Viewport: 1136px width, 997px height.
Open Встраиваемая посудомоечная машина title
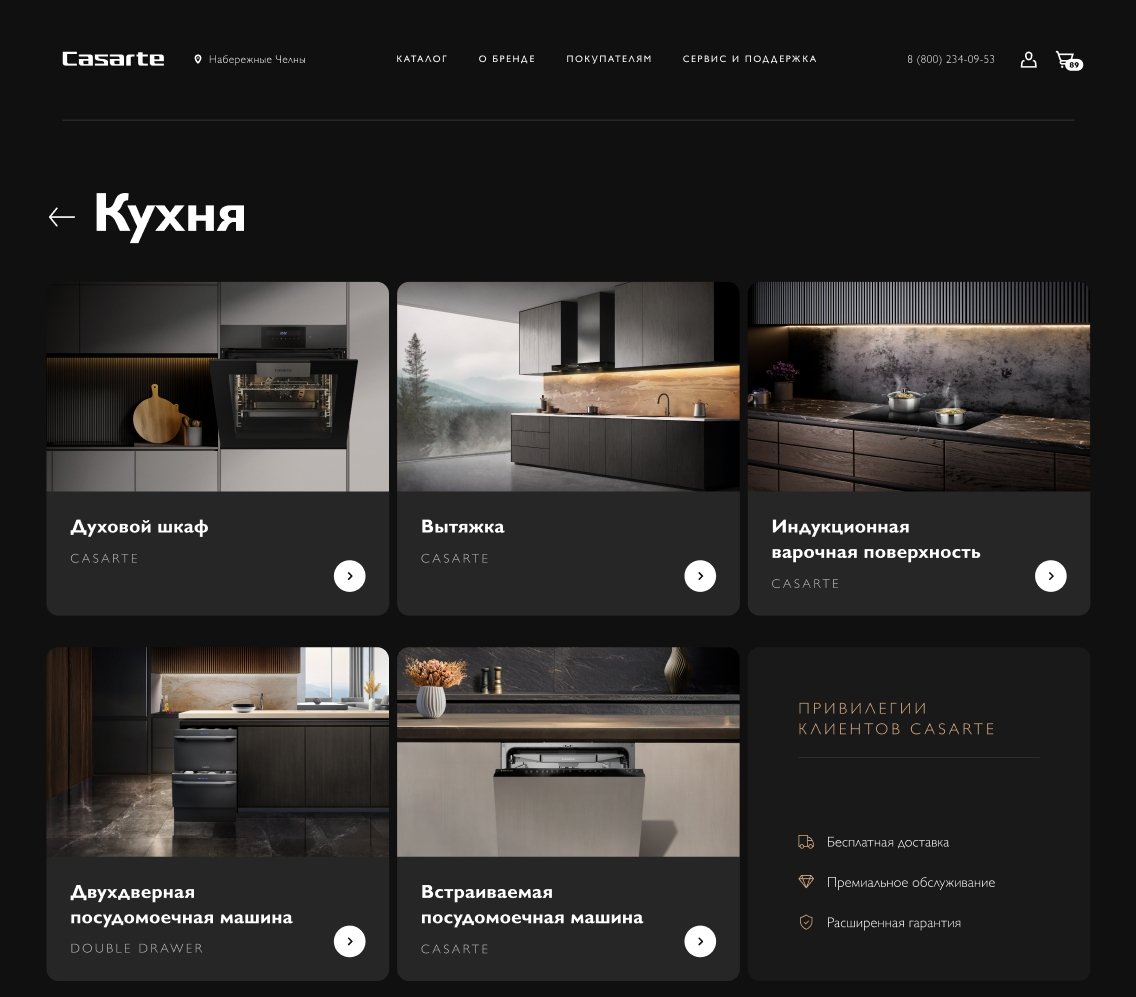532,904
